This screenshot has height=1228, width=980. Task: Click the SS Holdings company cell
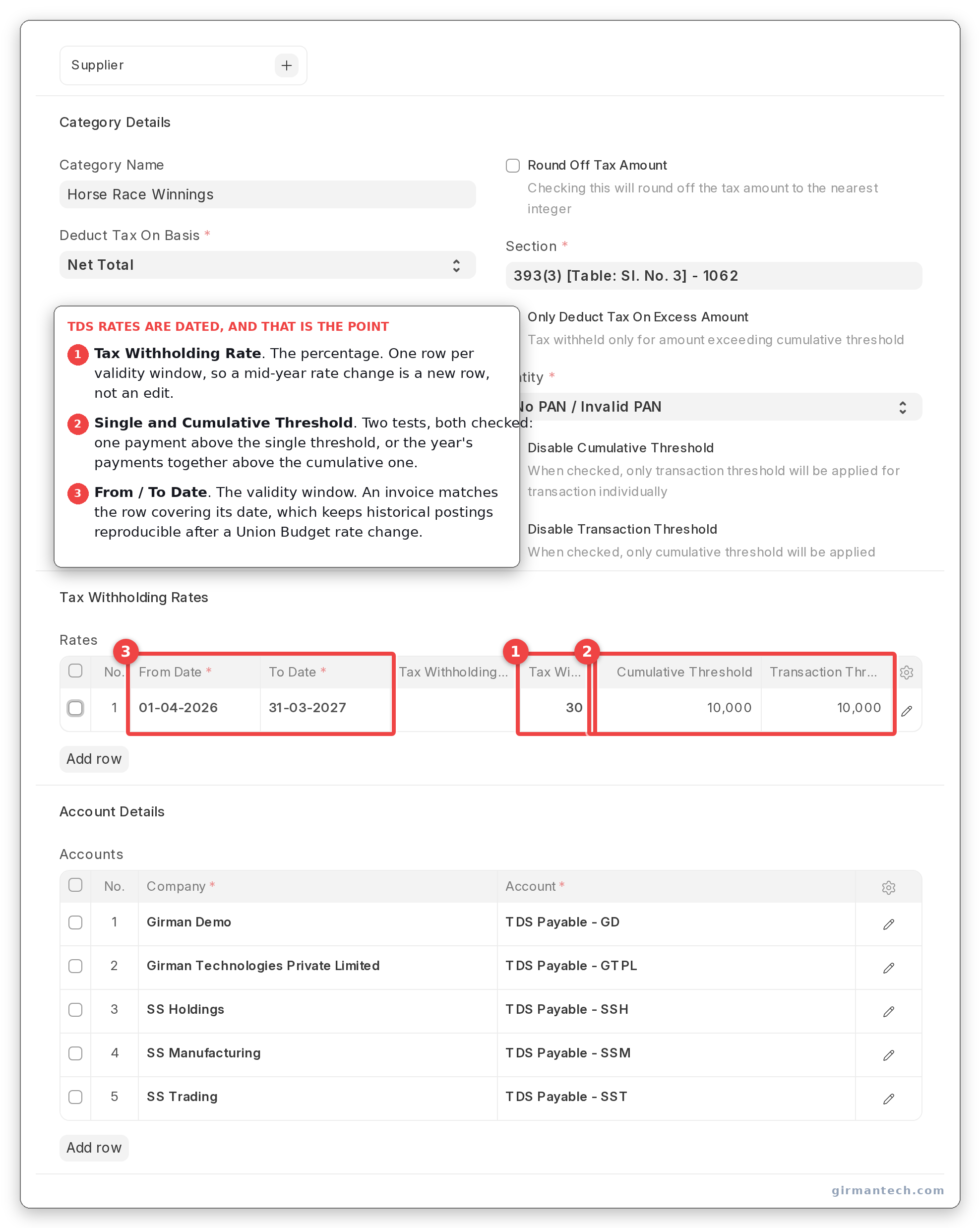click(x=318, y=1010)
